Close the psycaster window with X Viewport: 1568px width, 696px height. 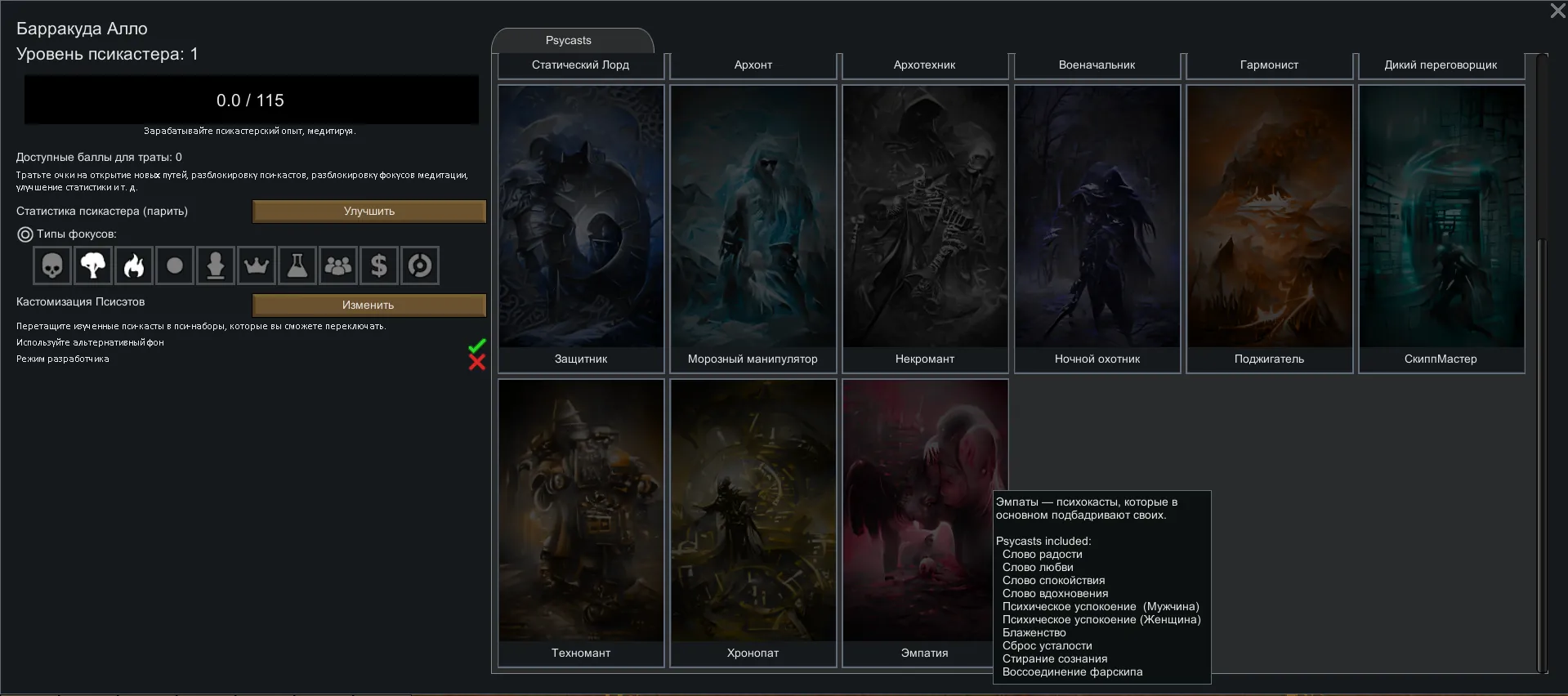click(x=1557, y=11)
